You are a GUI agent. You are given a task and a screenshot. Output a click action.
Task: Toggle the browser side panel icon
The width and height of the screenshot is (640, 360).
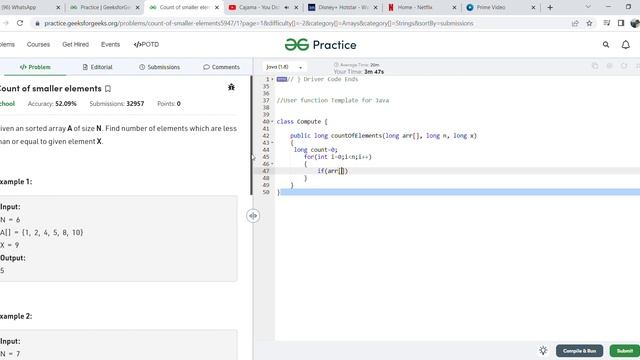click(621, 23)
